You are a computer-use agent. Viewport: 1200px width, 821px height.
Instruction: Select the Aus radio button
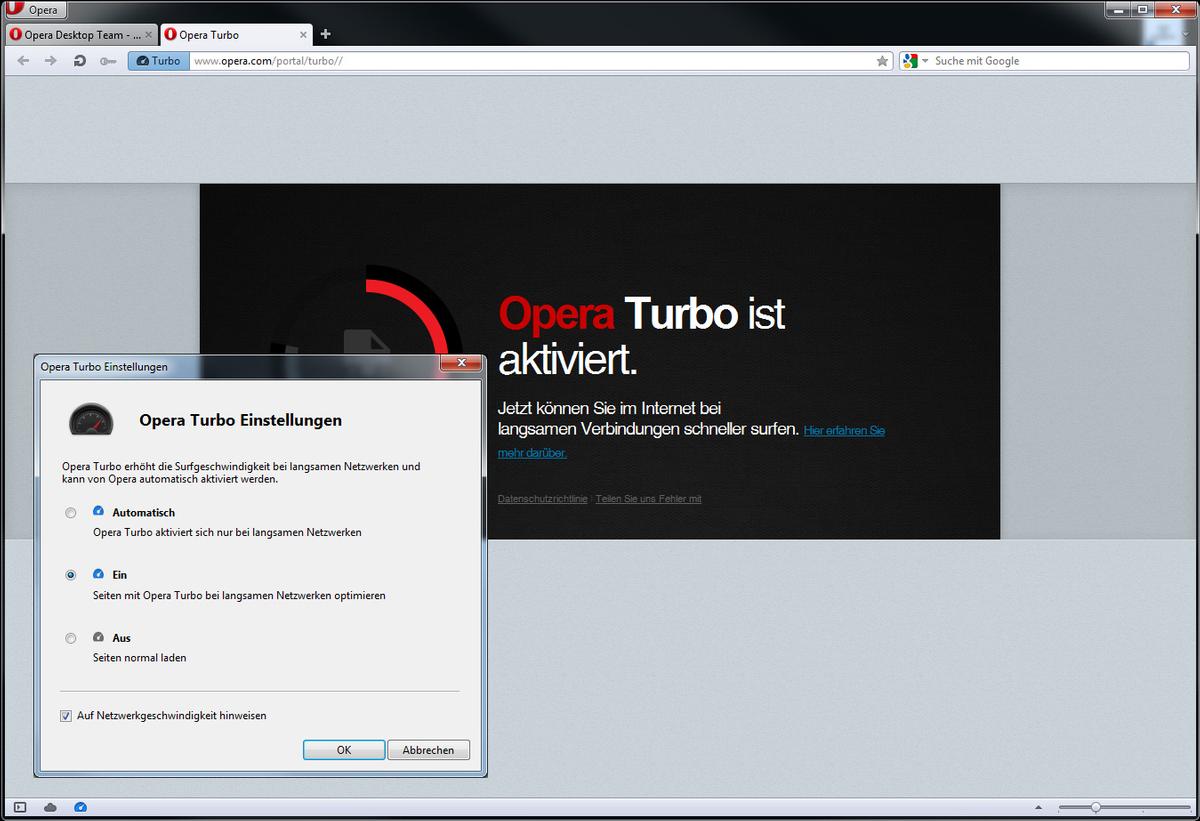70,638
